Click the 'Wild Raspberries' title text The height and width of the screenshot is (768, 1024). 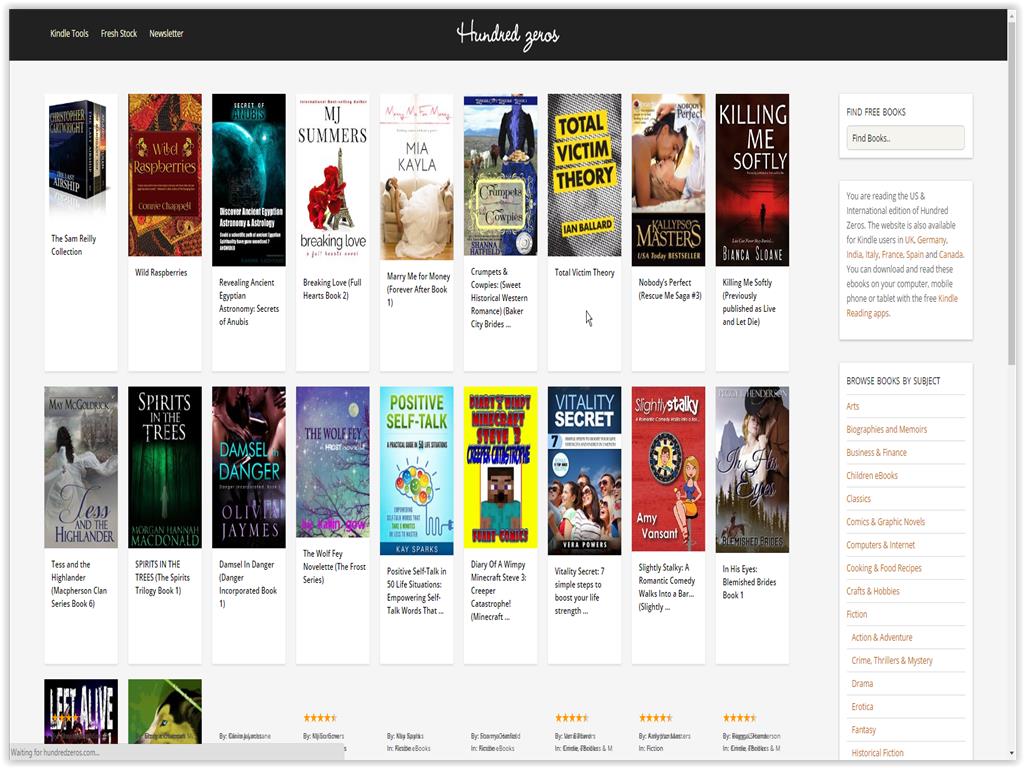161,272
